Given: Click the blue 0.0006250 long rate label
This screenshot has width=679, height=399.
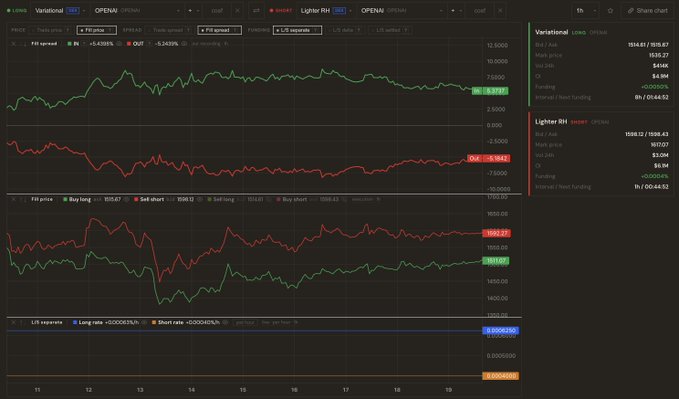Looking at the screenshot, I should (501, 331).
